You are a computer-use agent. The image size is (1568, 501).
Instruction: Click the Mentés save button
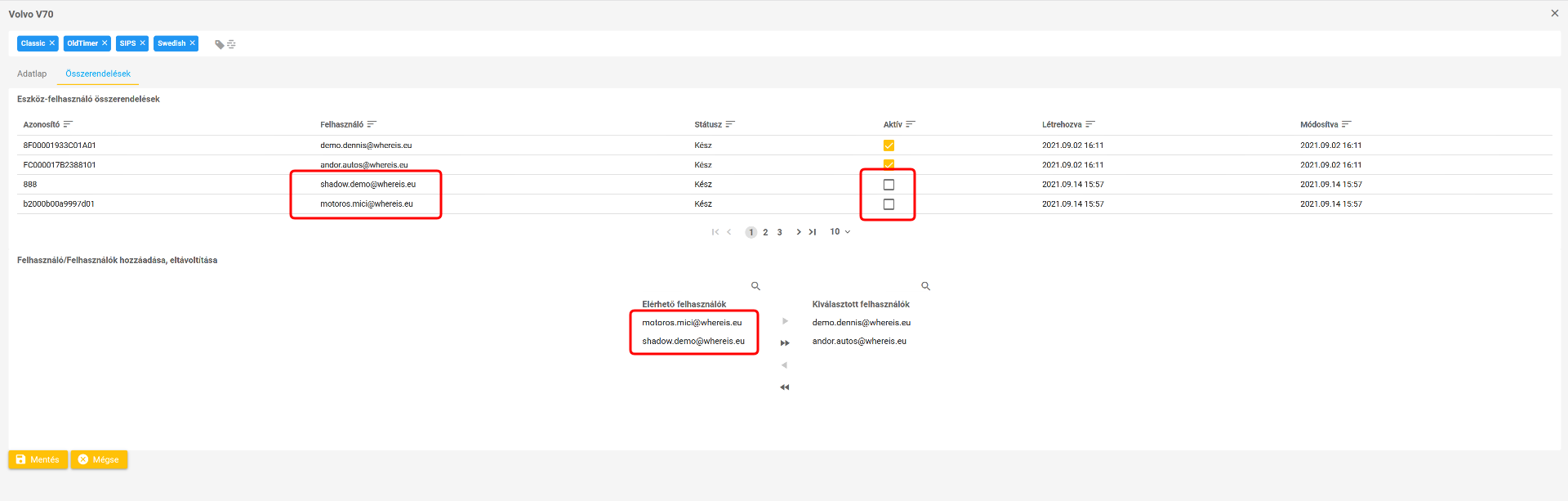point(38,459)
